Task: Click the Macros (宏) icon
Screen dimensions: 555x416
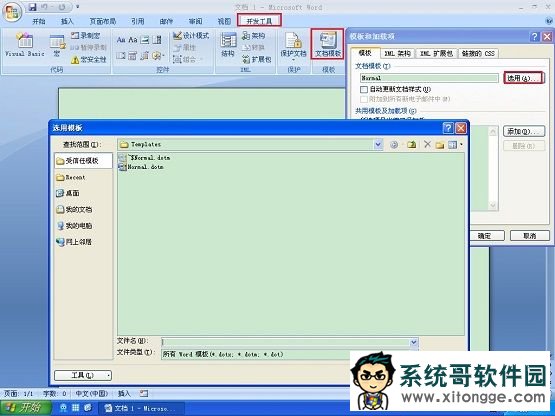Action: pos(57,45)
